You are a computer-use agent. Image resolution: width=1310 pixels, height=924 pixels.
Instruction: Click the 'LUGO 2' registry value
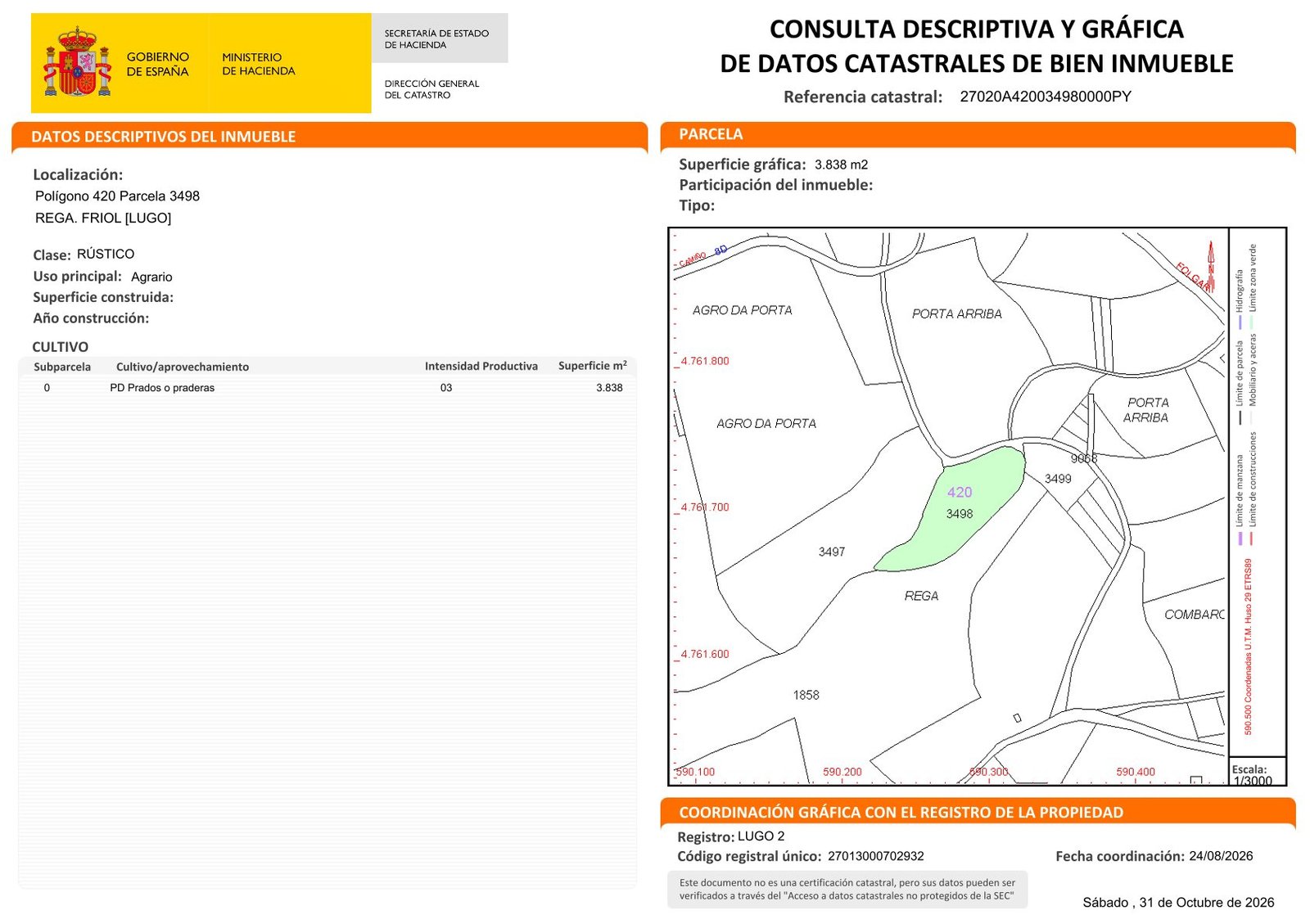click(761, 836)
